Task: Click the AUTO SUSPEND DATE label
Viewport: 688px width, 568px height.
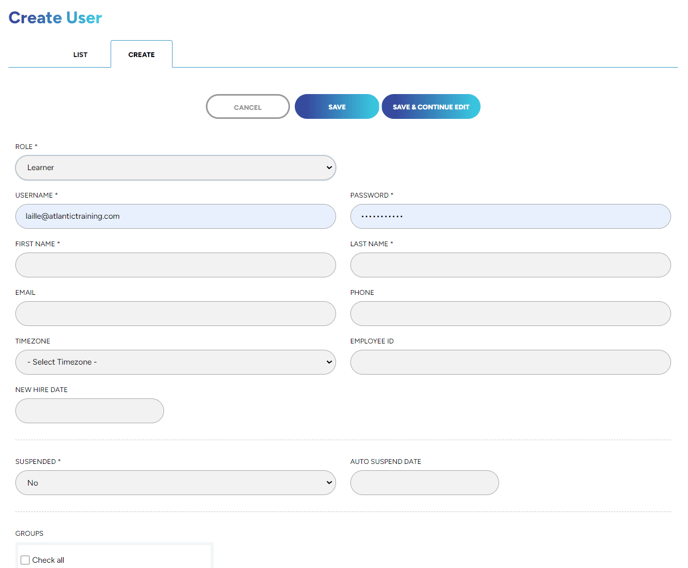Action: coord(386,461)
